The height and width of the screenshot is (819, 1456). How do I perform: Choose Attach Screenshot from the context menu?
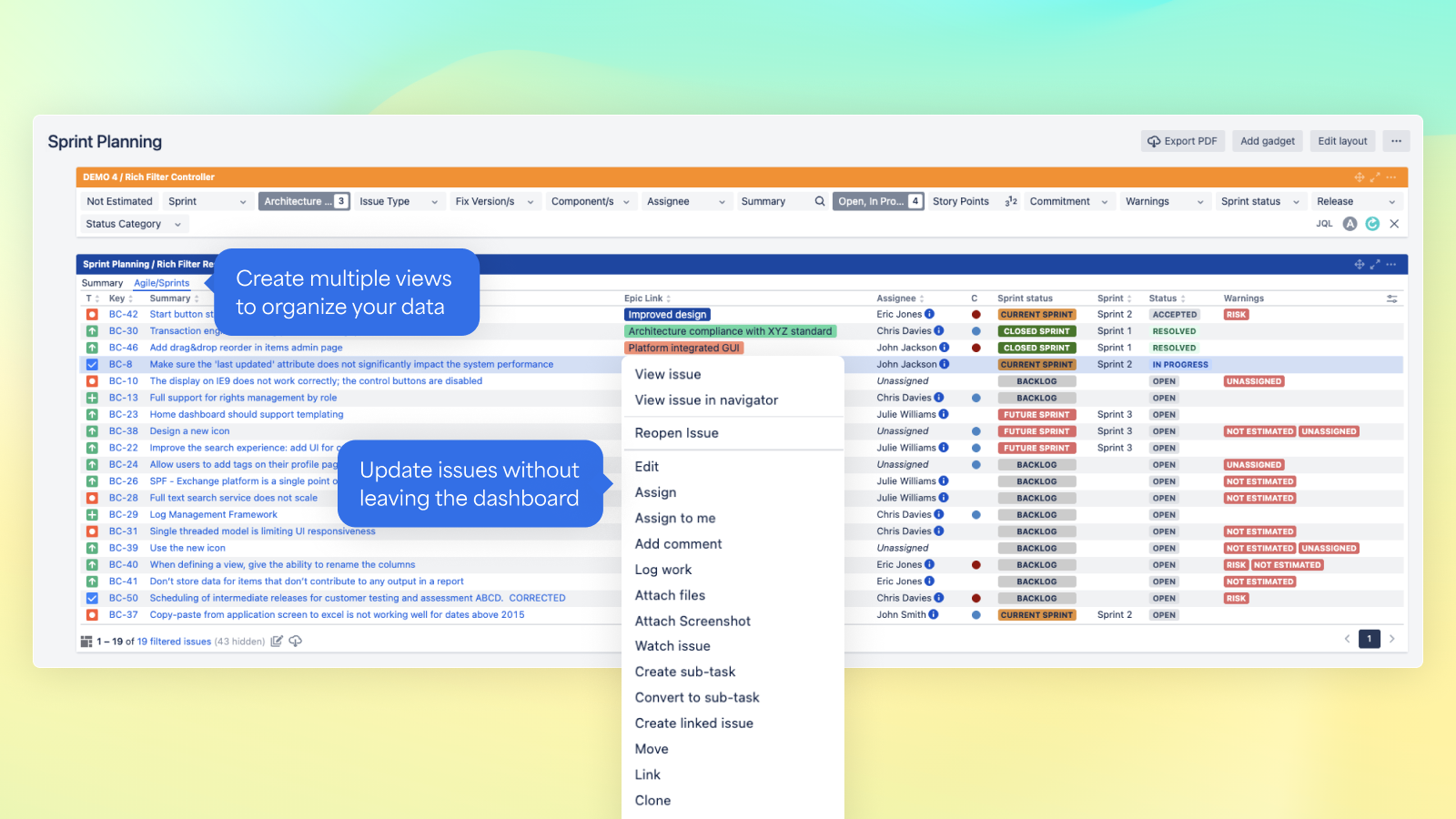pos(693,621)
